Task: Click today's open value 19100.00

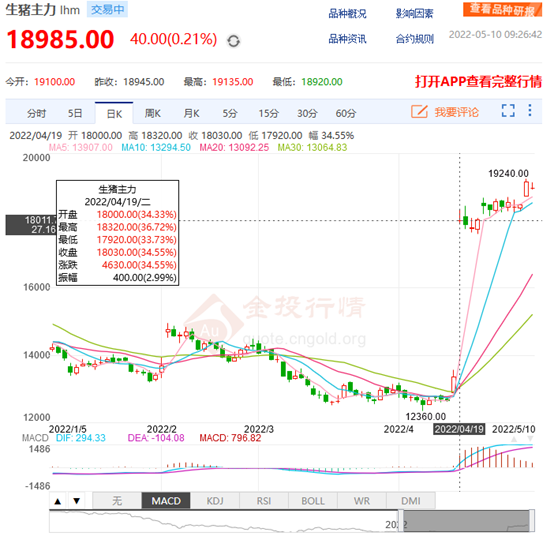Action: (x=54, y=82)
